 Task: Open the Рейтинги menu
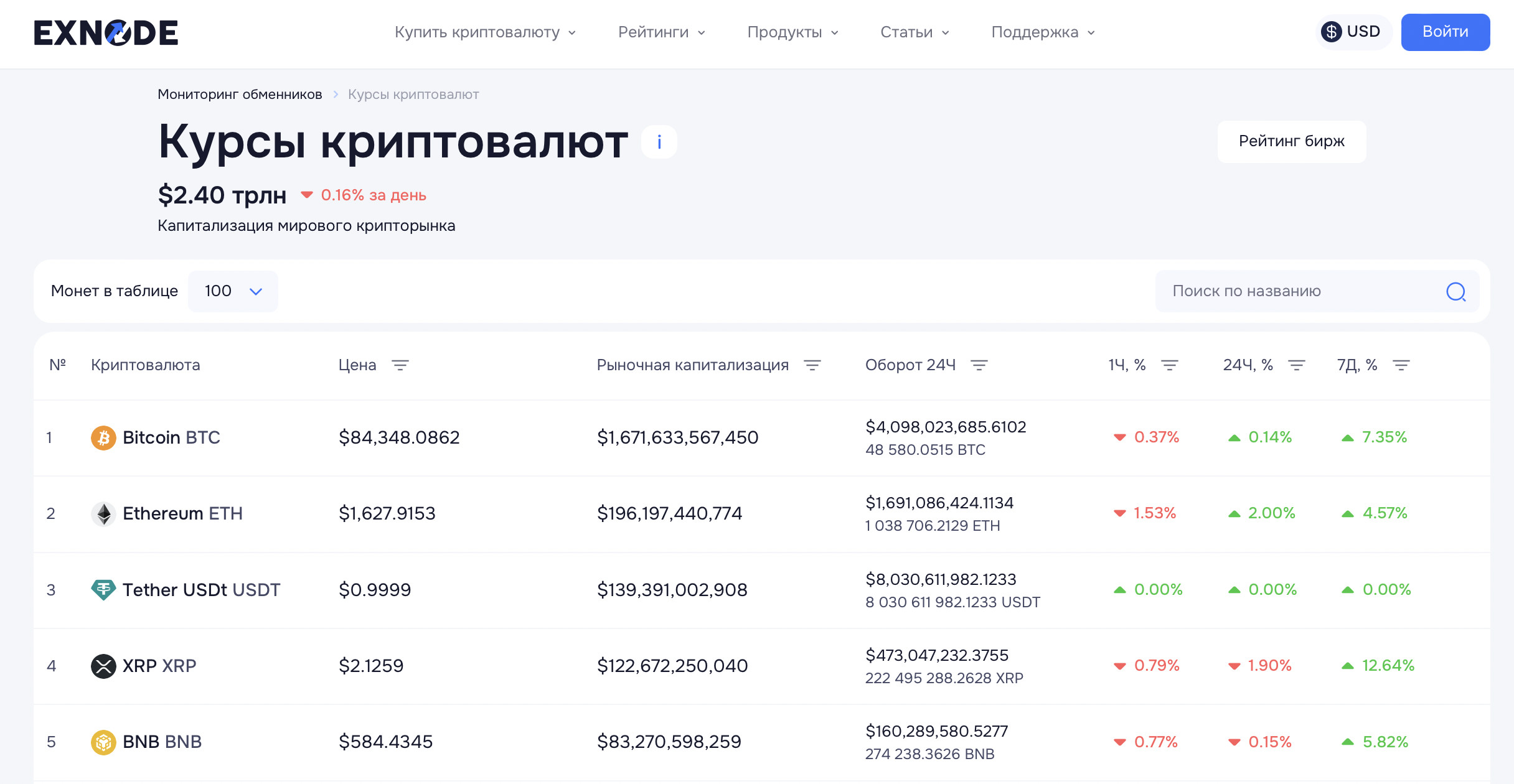[661, 32]
